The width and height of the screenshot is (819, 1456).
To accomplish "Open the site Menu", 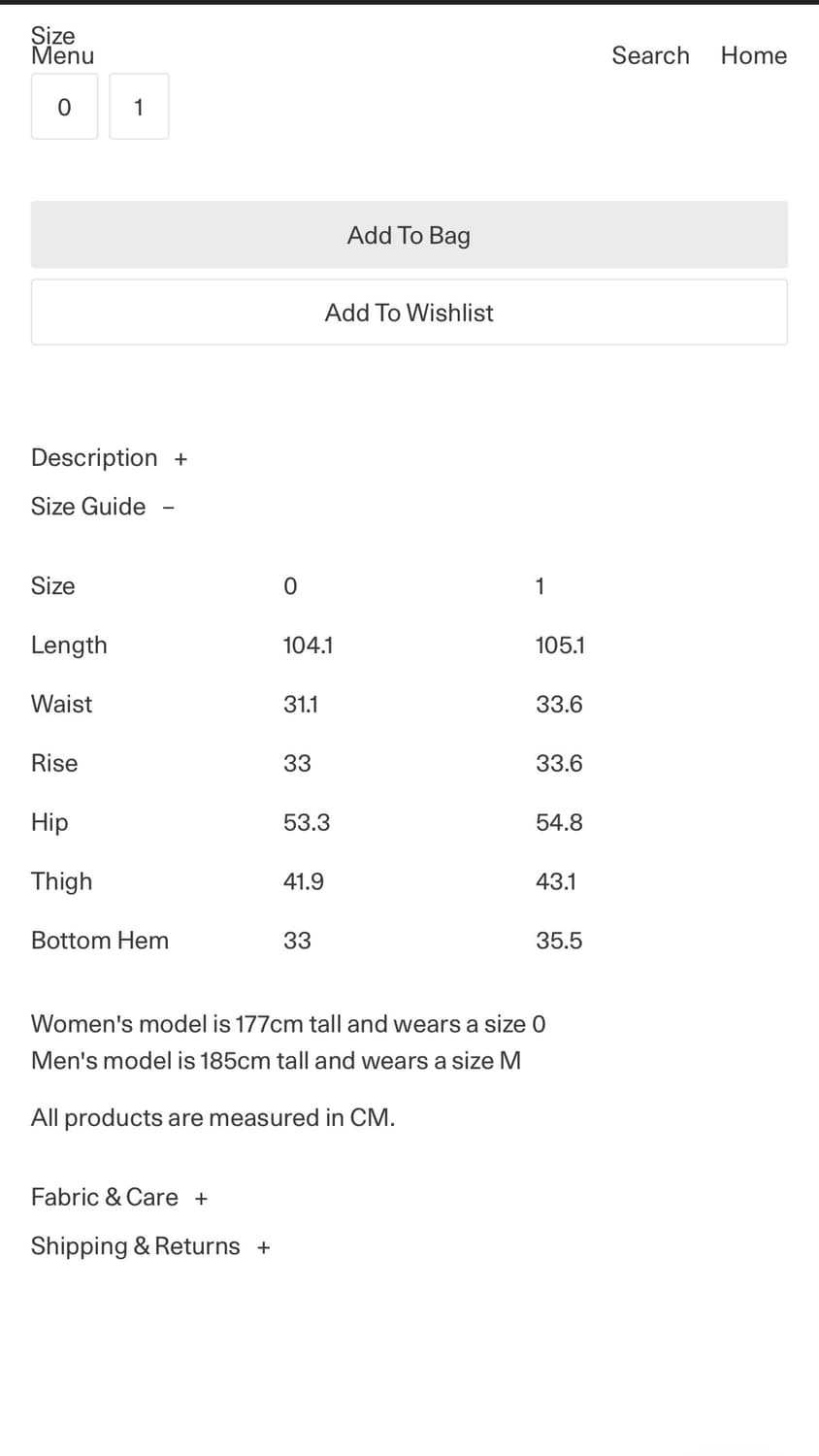I will [61, 56].
